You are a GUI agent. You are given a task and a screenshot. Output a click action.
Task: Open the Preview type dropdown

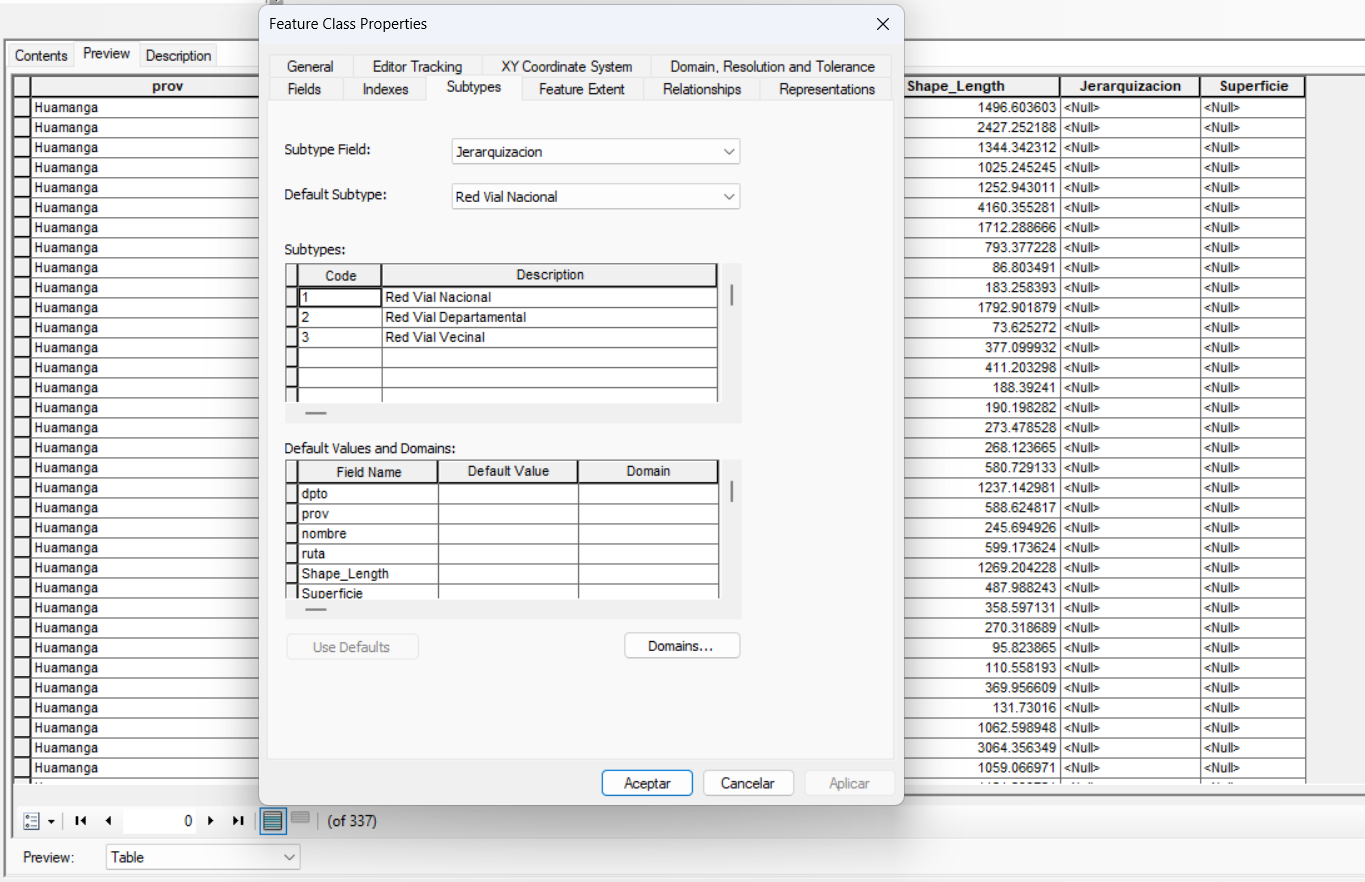click(x=289, y=857)
